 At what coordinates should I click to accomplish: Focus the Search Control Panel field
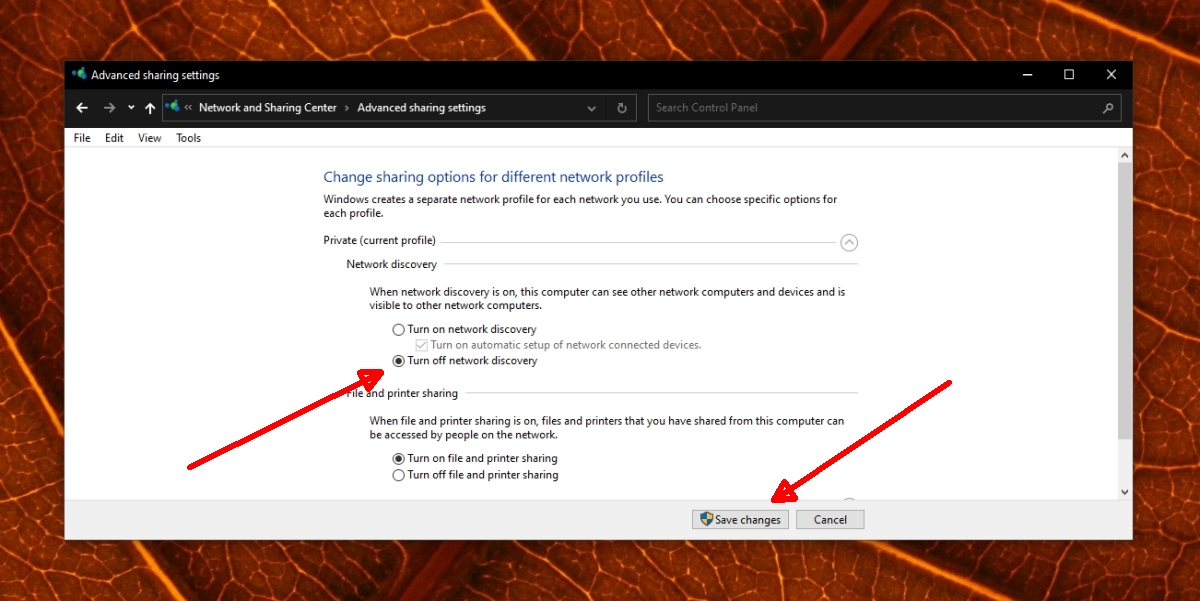pos(884,108)
